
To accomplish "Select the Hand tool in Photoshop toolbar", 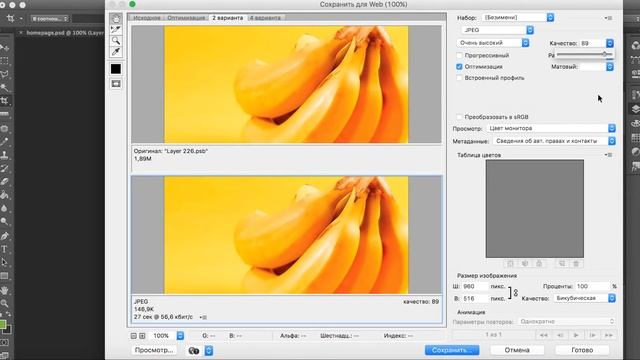I will tap(4, 290).
